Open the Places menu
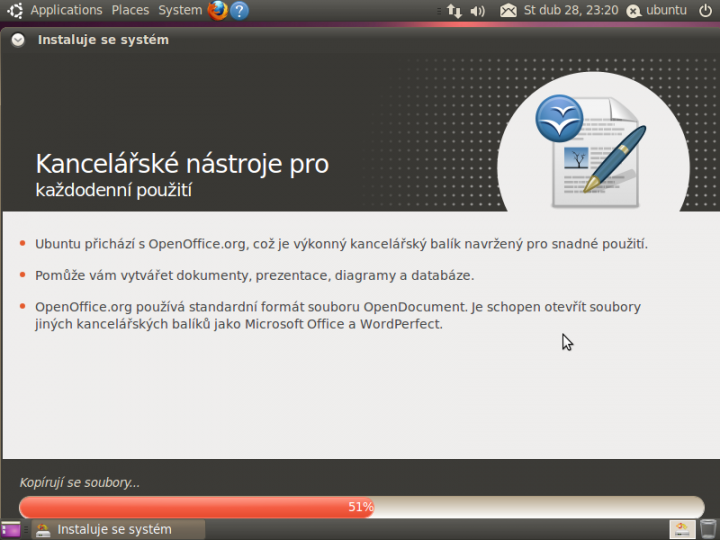 pos(130,10)
